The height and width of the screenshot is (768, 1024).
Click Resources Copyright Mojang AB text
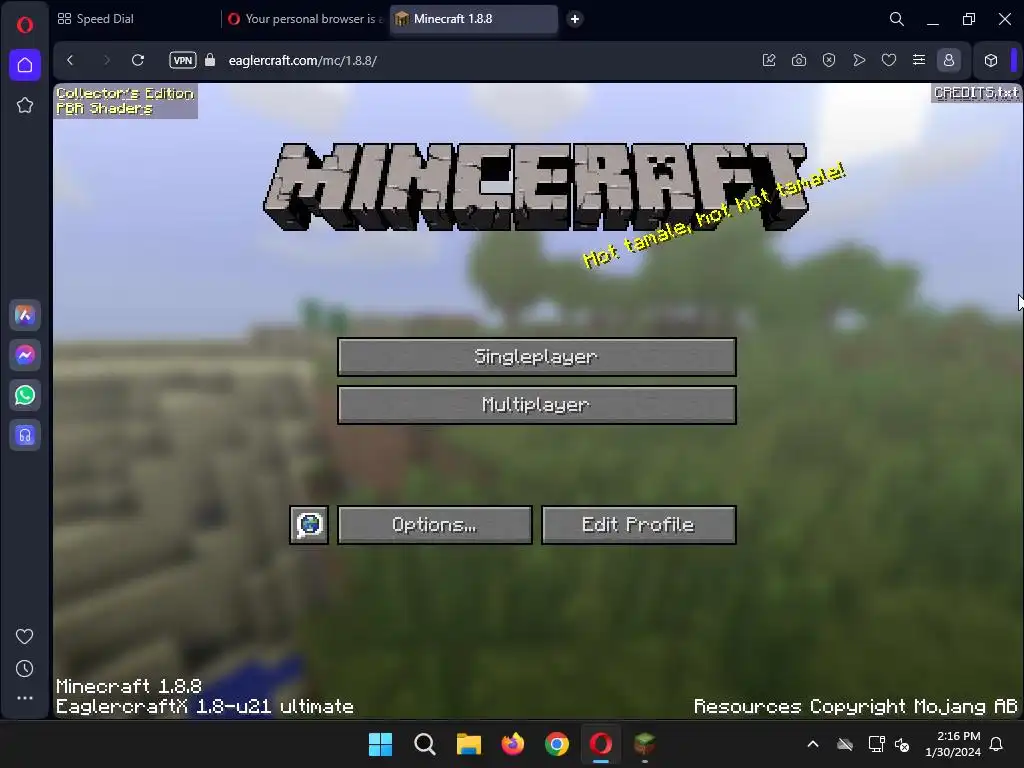856,706
